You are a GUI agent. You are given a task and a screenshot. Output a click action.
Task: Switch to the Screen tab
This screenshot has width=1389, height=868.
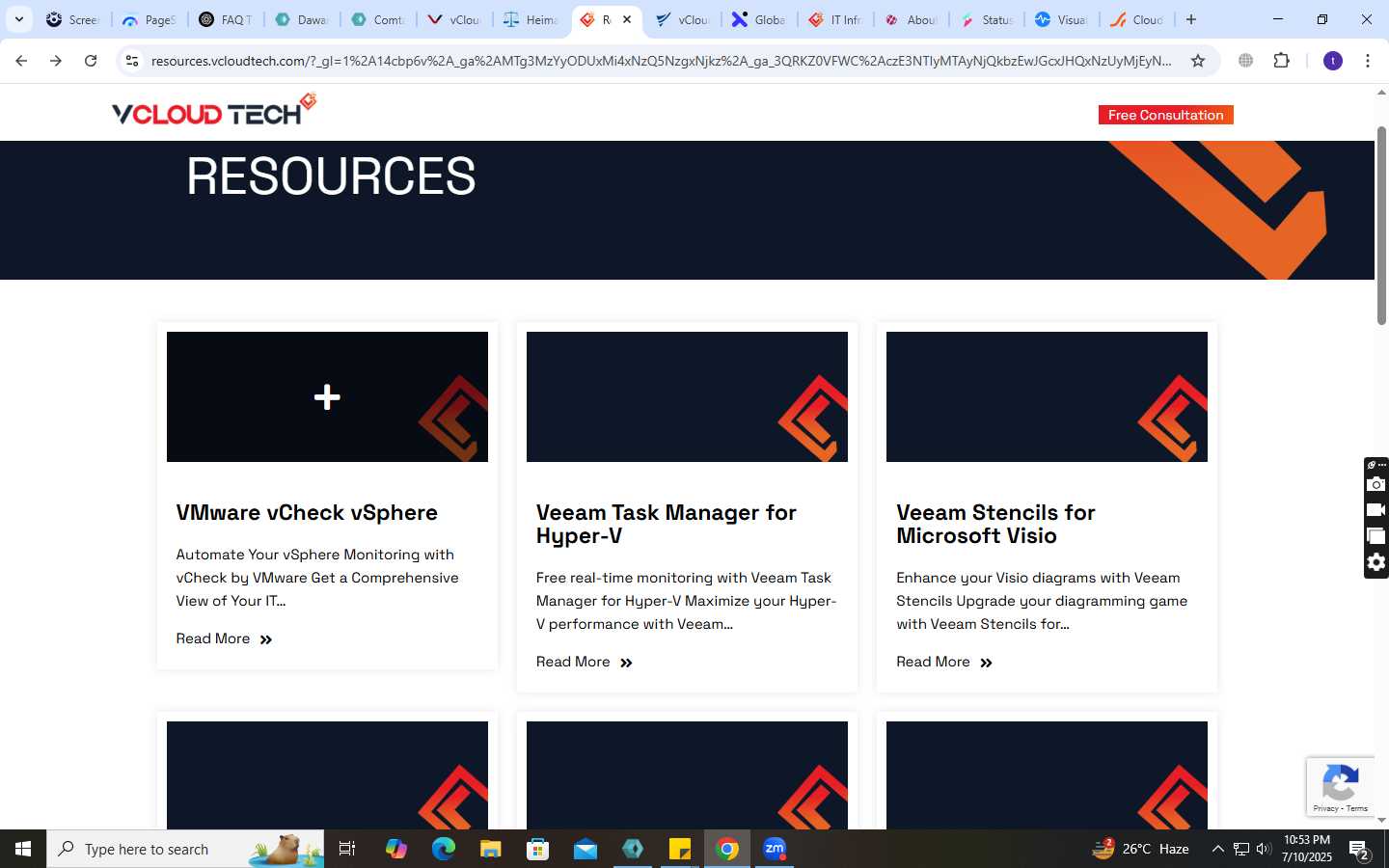tap(72, 19)
